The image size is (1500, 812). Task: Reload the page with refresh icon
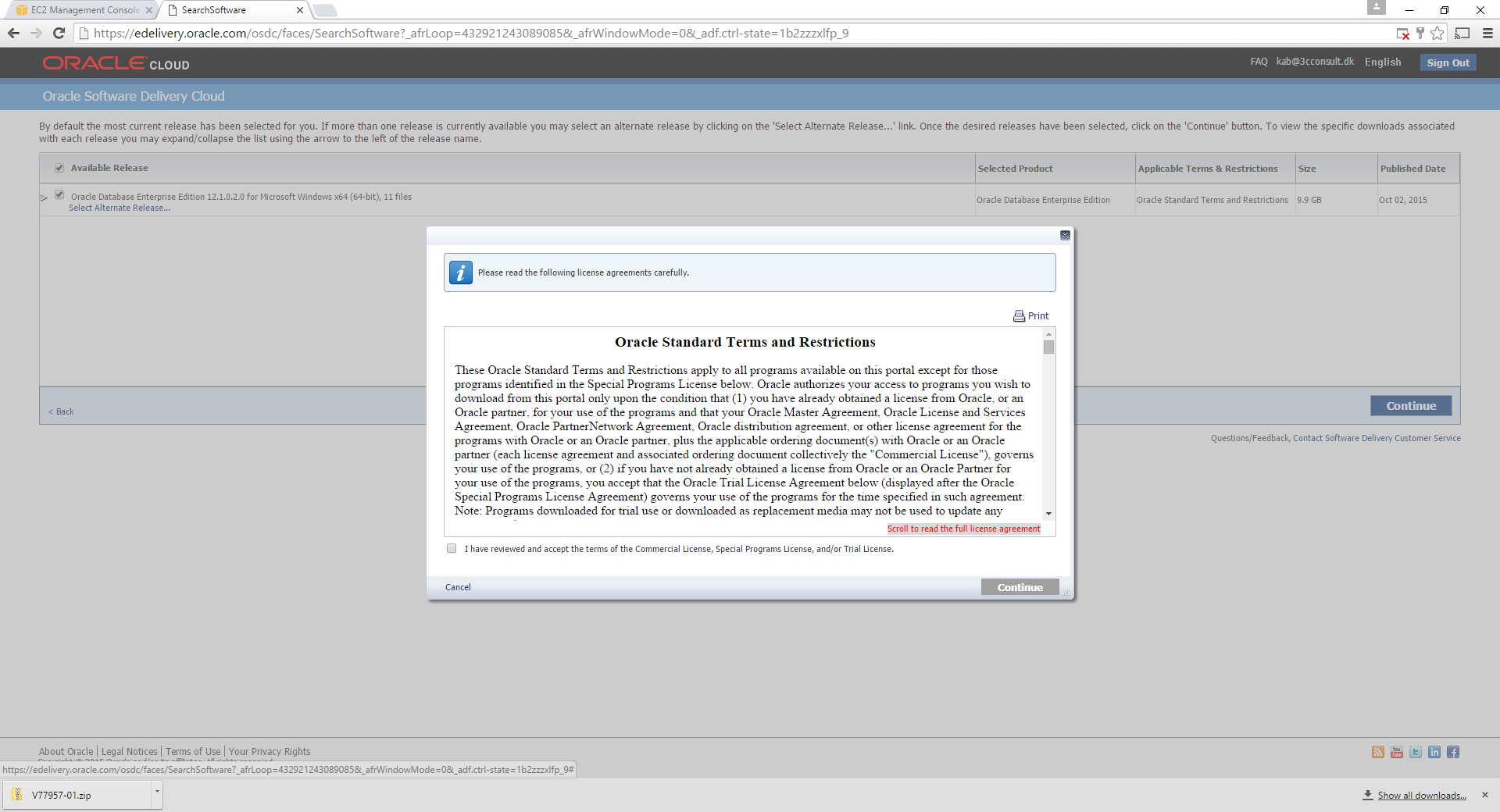pos(59,33)
